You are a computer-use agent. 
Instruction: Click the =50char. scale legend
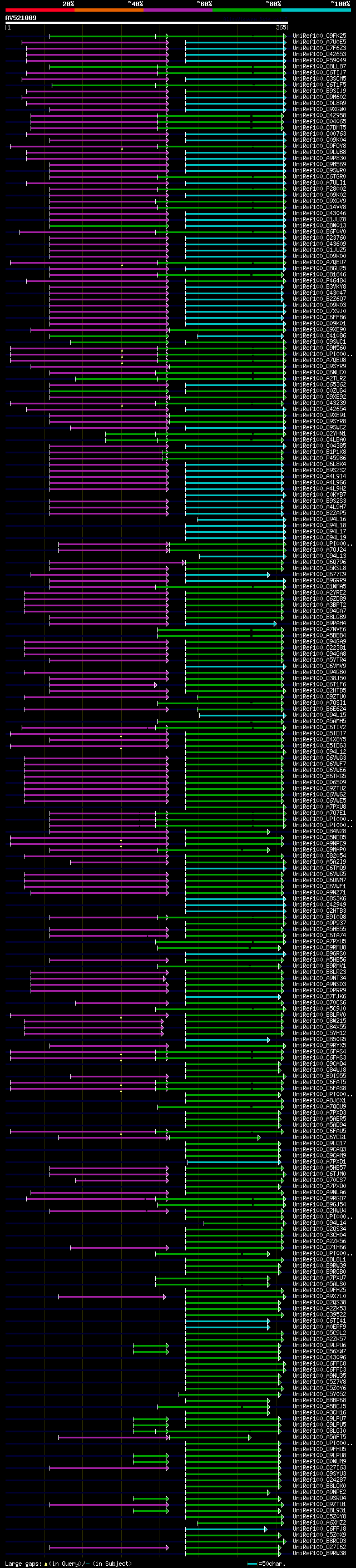pyautogui.click(x=263, y=1564)
